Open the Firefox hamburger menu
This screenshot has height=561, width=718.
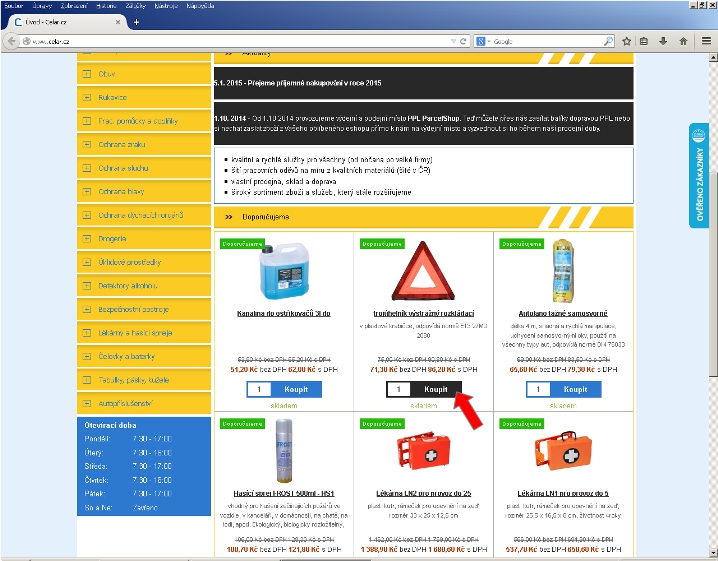[706, 41]
